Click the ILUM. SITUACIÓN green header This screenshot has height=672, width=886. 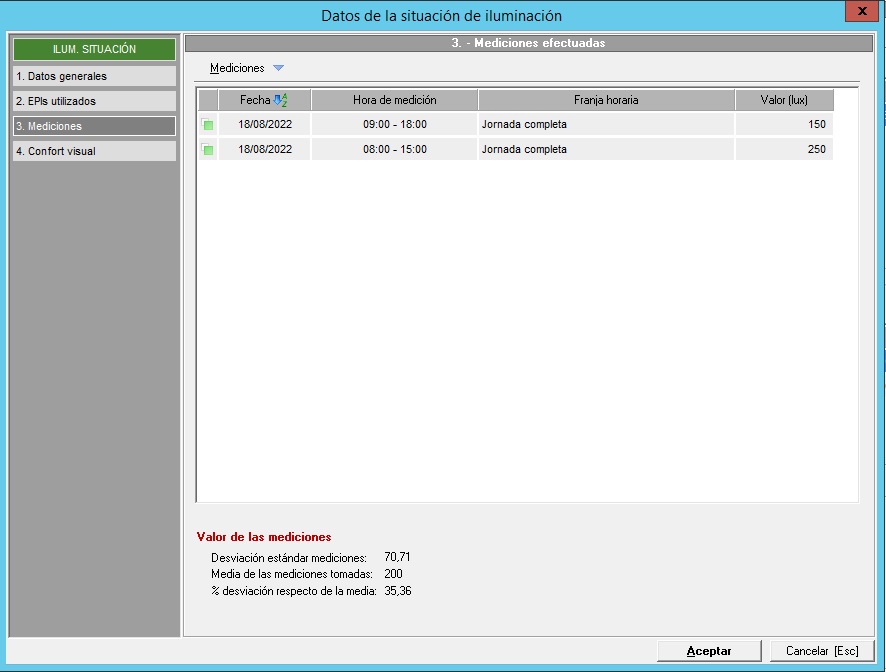(94, 49)
